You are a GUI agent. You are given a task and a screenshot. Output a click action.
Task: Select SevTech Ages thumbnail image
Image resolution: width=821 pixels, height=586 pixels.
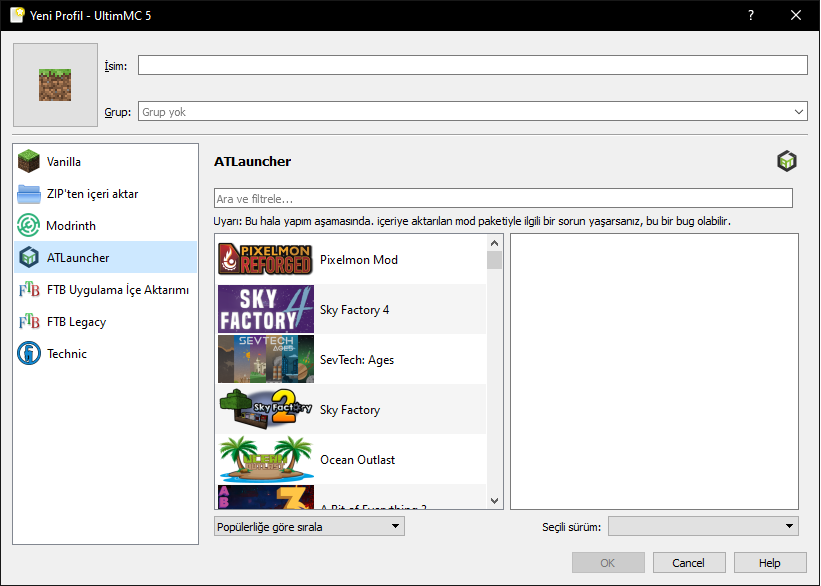tap(265, 359)
